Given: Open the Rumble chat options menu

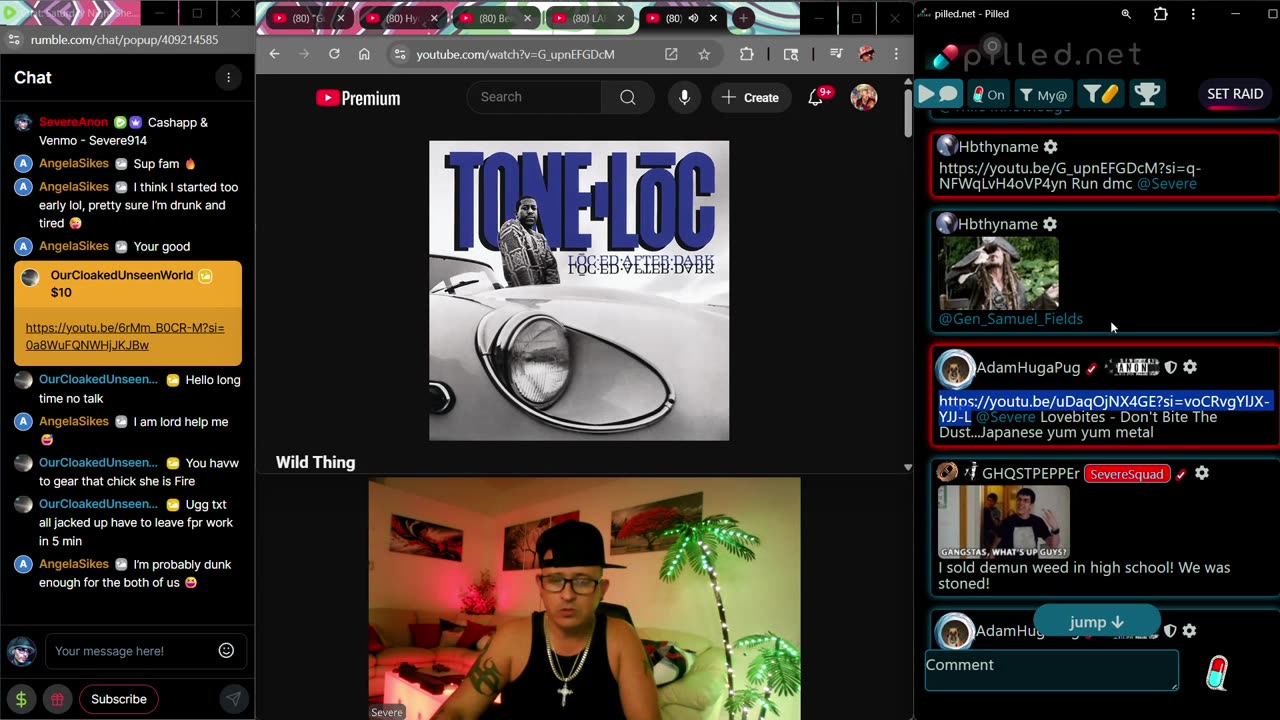Looking at the screenshot, I should coord(228,78).
